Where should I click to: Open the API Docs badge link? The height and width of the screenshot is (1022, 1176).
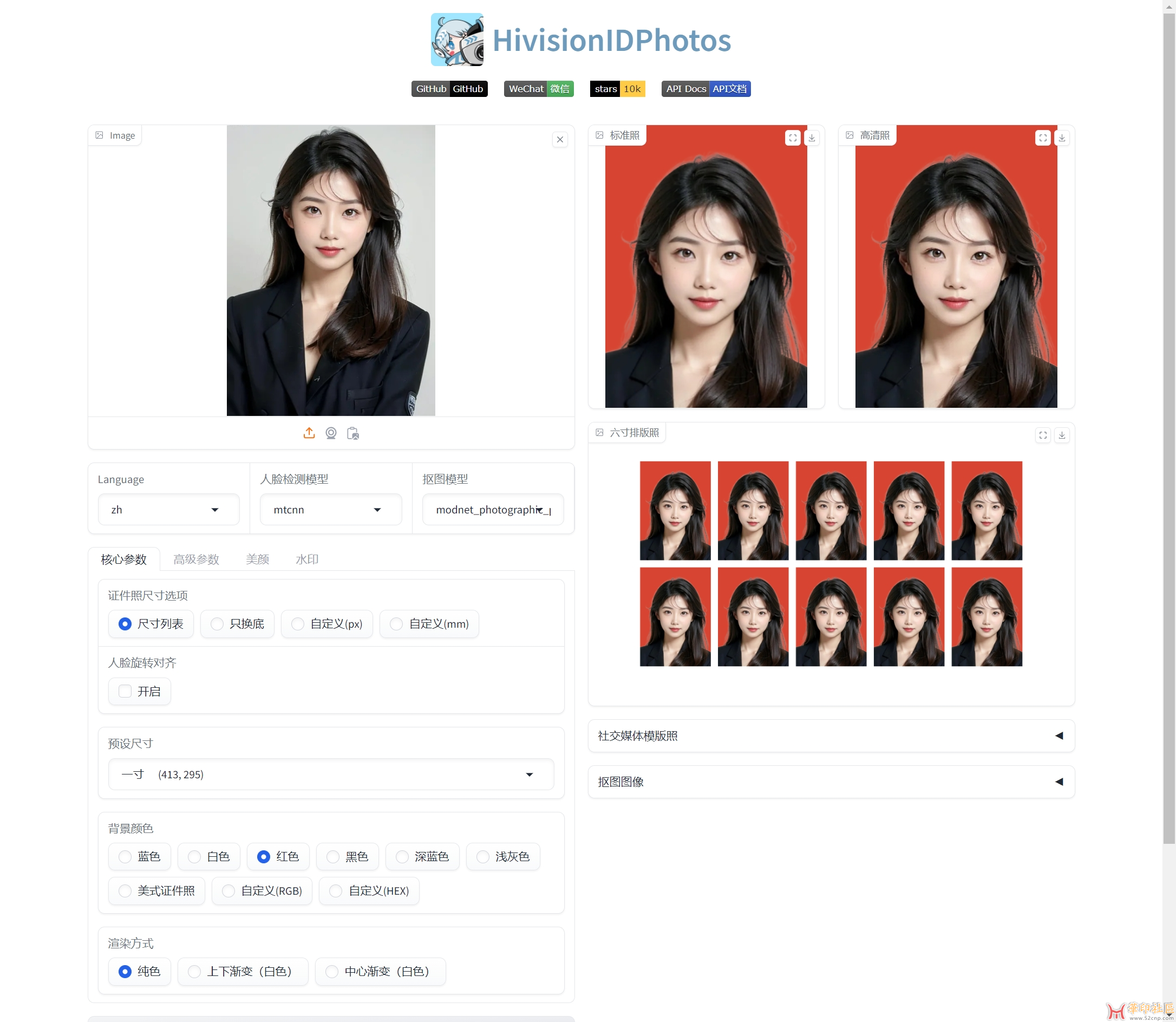click(x=705, y=89)
